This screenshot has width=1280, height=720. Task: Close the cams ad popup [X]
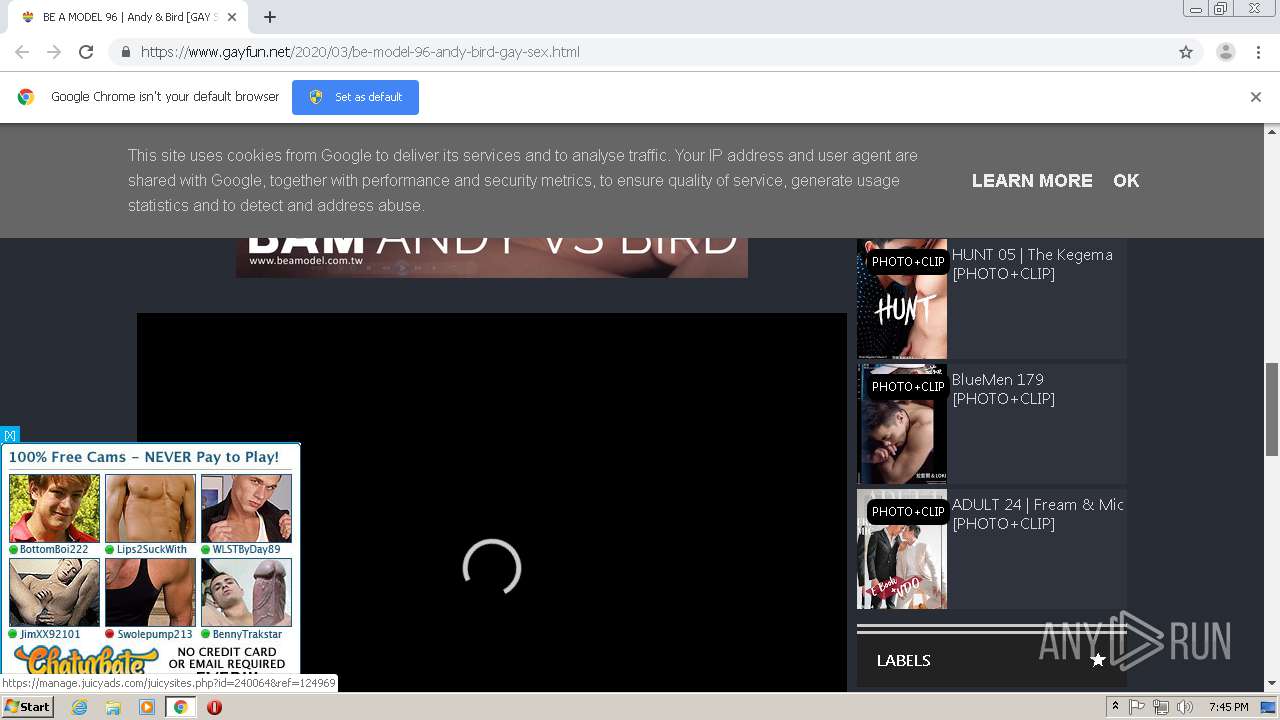click(10, 435)
